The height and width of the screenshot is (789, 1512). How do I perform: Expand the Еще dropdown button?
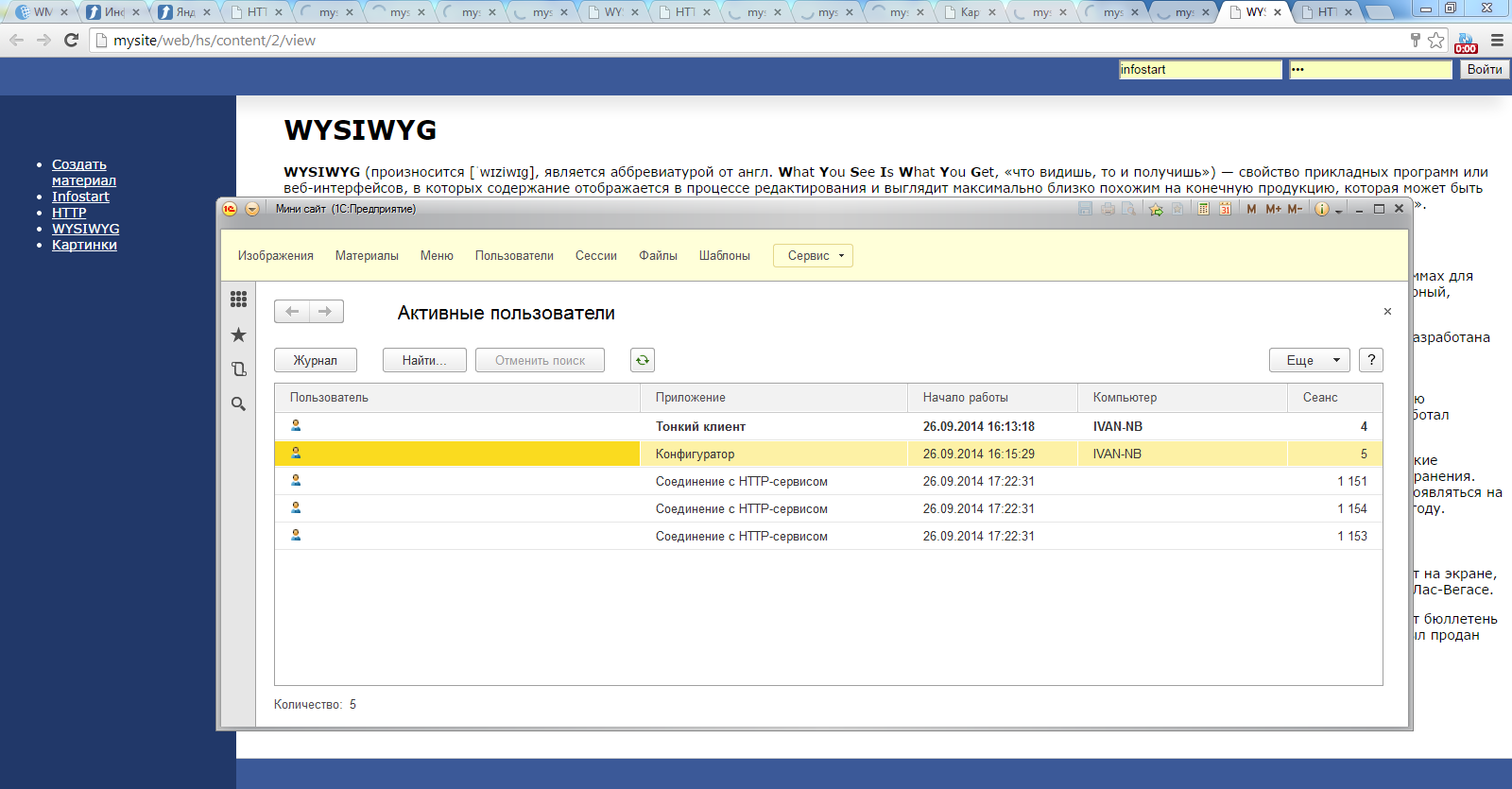(1310, 360)
